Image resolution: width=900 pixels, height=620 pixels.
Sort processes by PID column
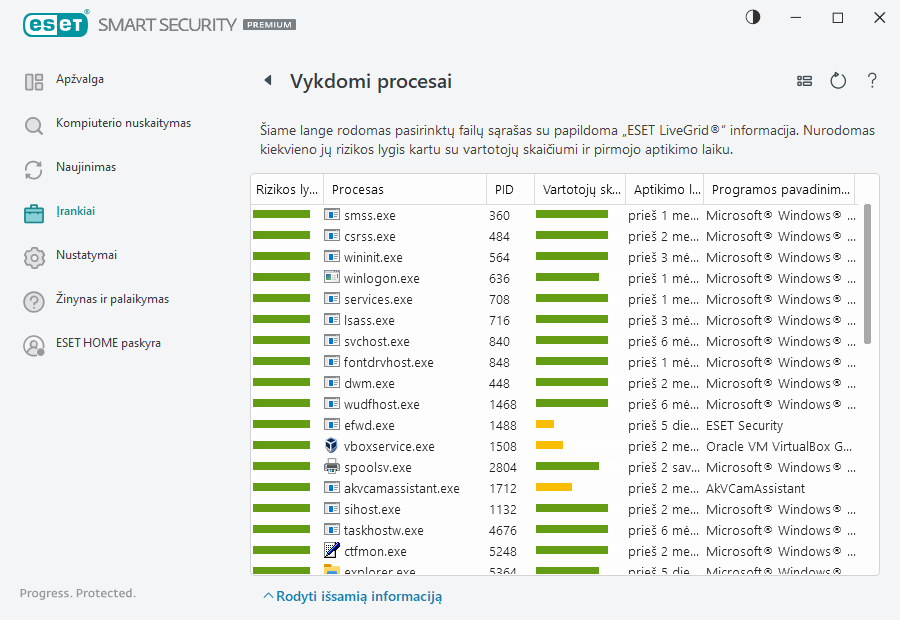tap(505, 189)
